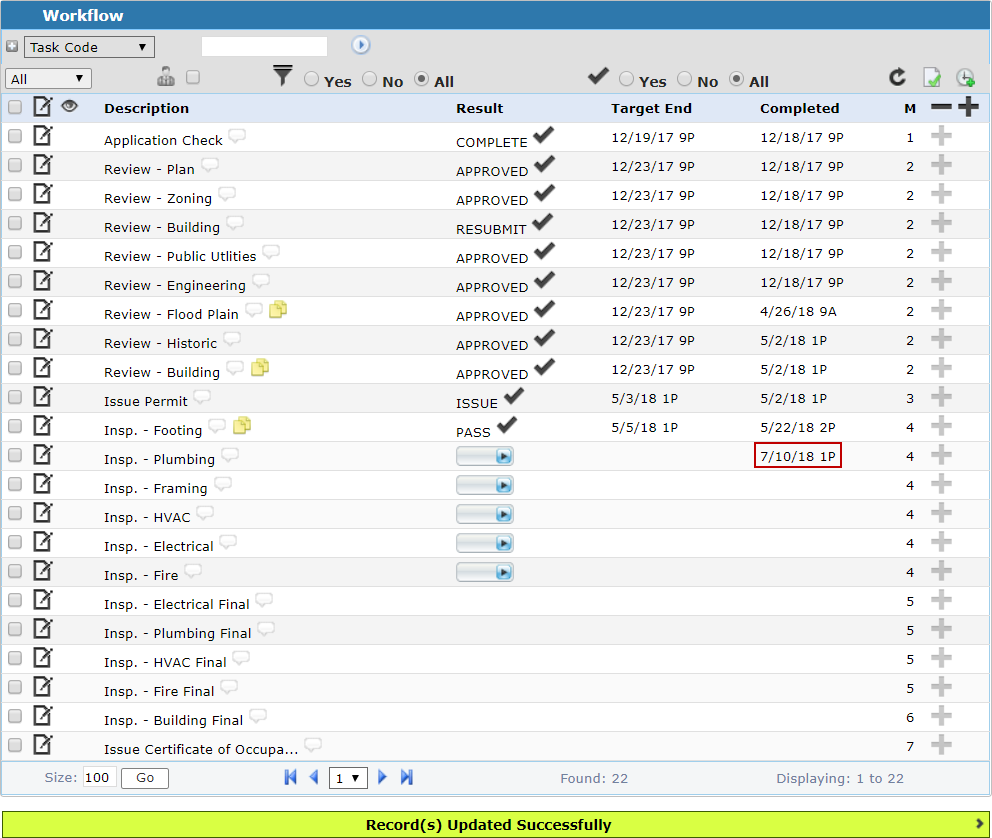Open the edit icon for Review - Zoning

coord(43,194)
